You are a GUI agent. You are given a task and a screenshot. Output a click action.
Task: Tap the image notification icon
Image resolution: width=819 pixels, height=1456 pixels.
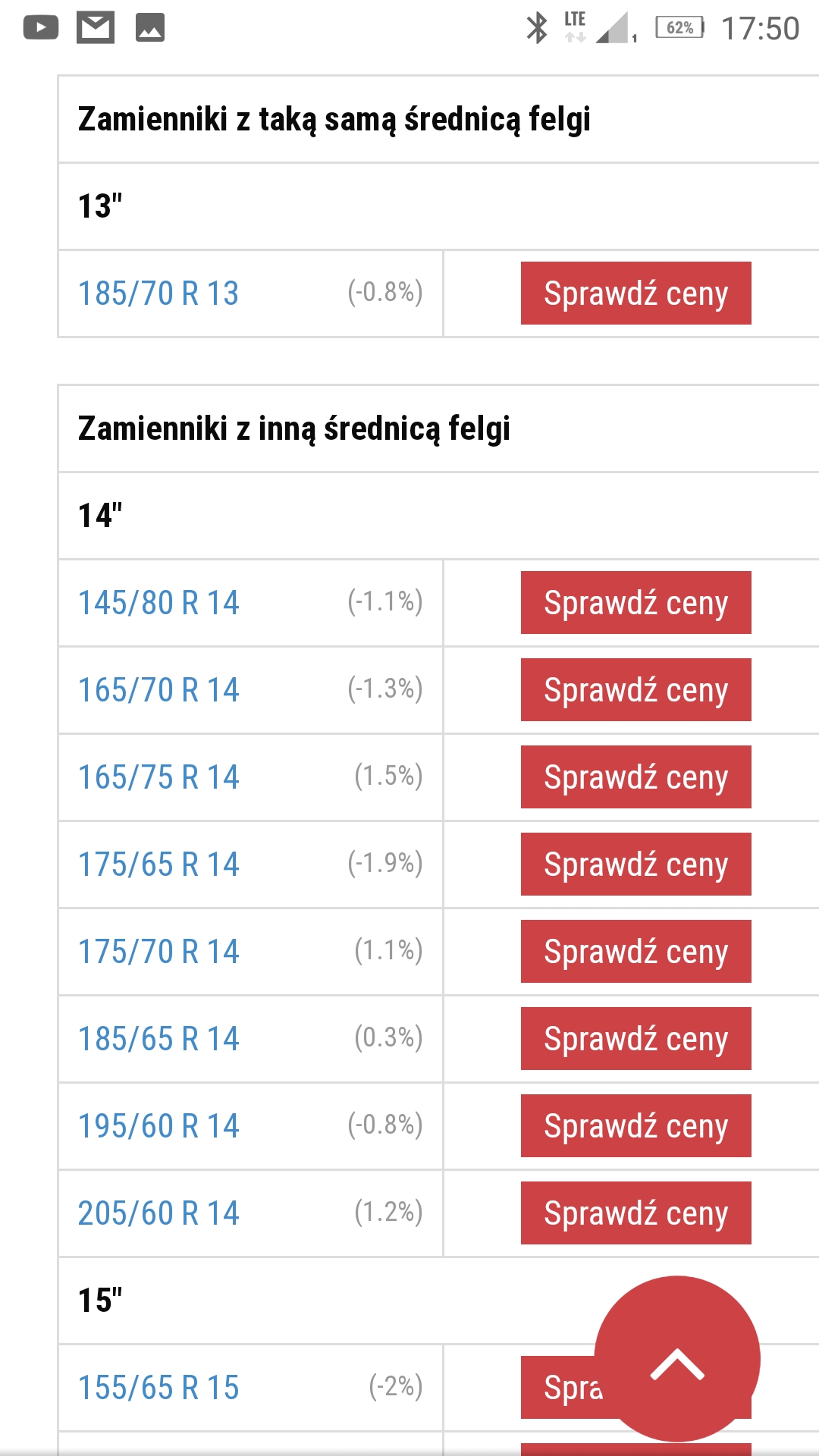pyautogui.click(x=150, y=28)
